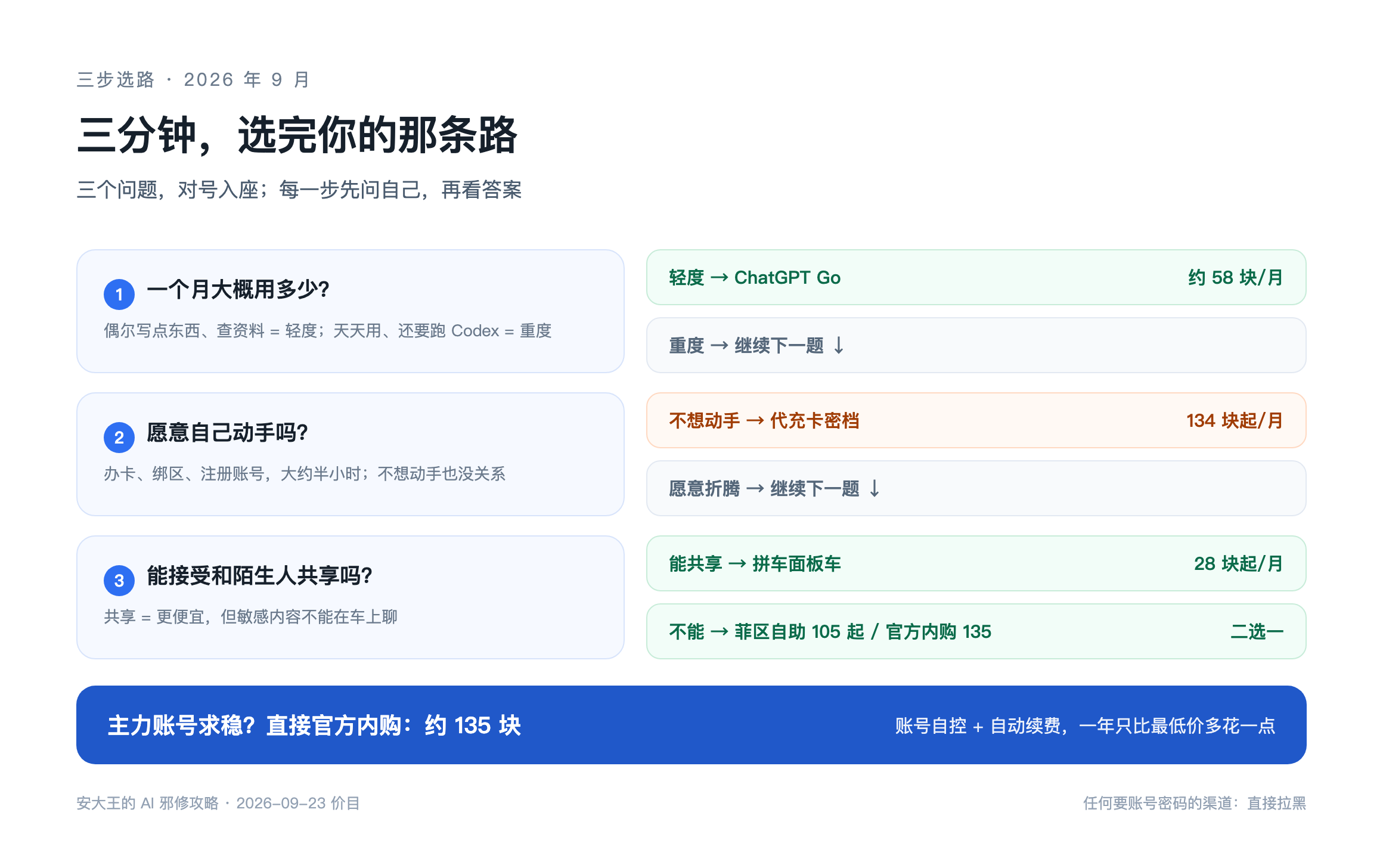Screen dimensions: 1383x868
Task: Click the blue step 1 number badge
Action: pyautogui.click(x=119, y=294)
